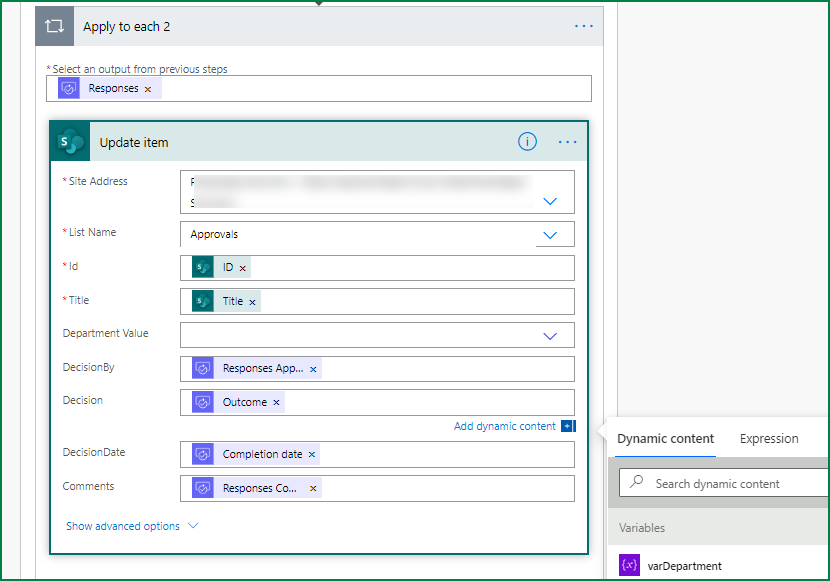The width and height of the screenshot is (830, 581).
Task: Click the Update item action title
Action: click(x=134, y=142)
